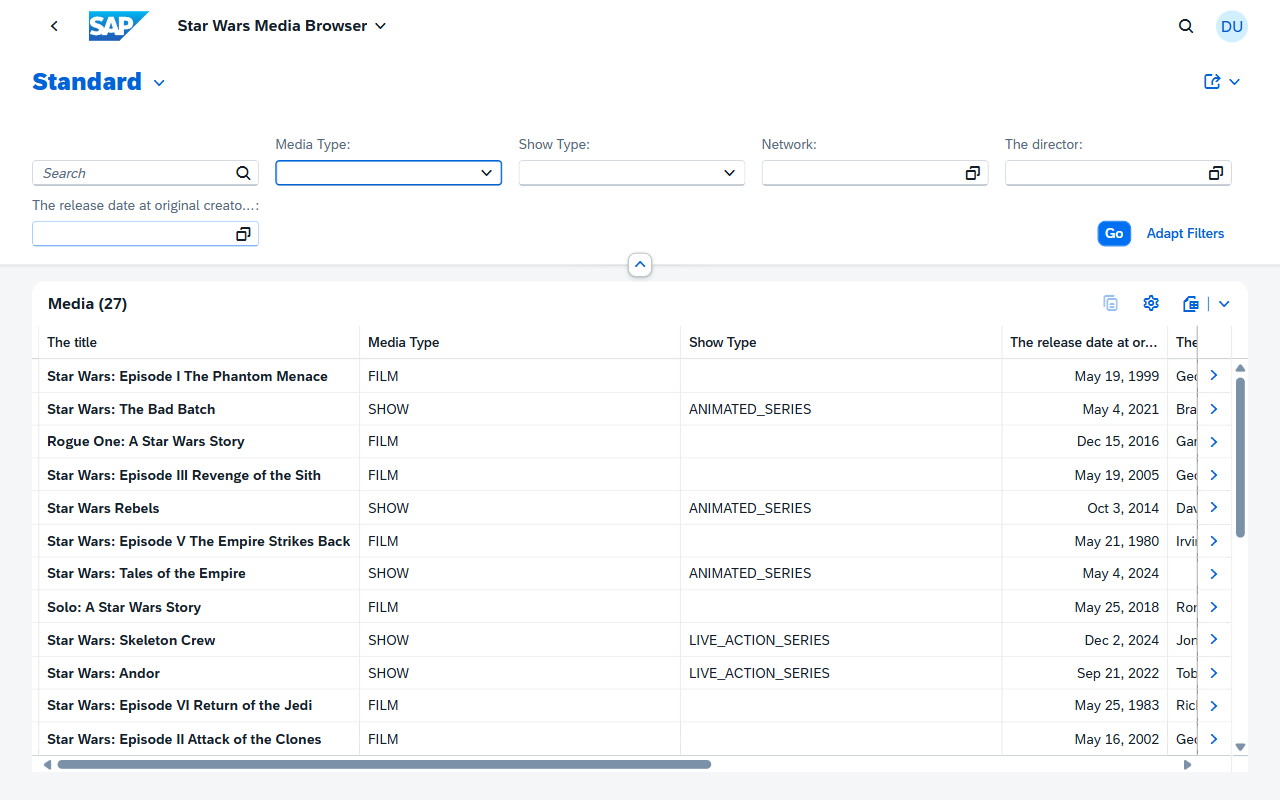1280x800 pixels.
Task: Click the search icon inside Search field
Action: point(243,173)
